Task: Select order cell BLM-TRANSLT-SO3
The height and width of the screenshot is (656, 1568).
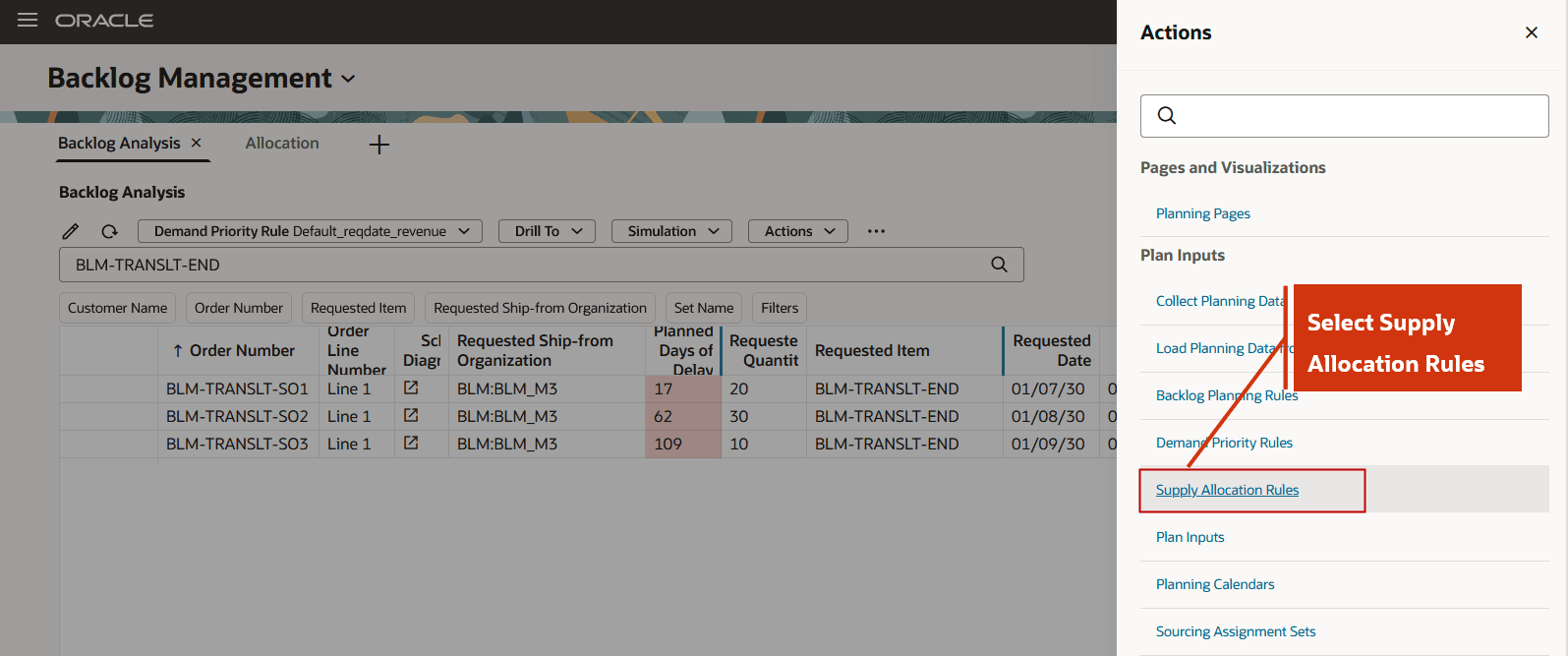Action: (x=237, y=444)
